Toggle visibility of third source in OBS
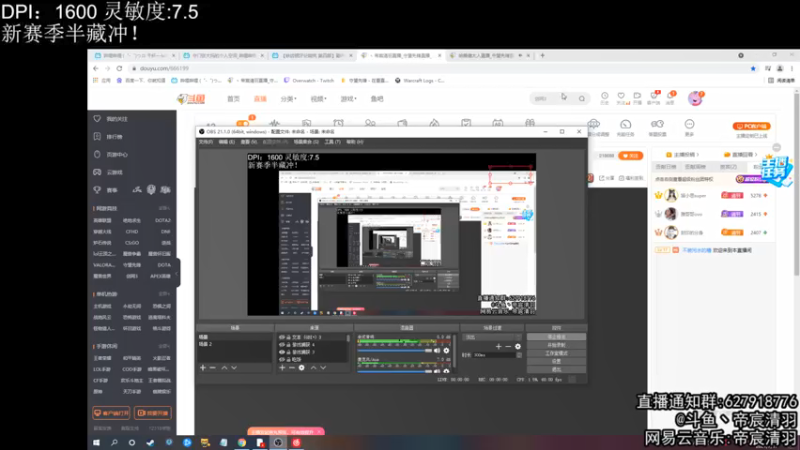The height and width of the screenshot is (450, 800). point(282,352)
